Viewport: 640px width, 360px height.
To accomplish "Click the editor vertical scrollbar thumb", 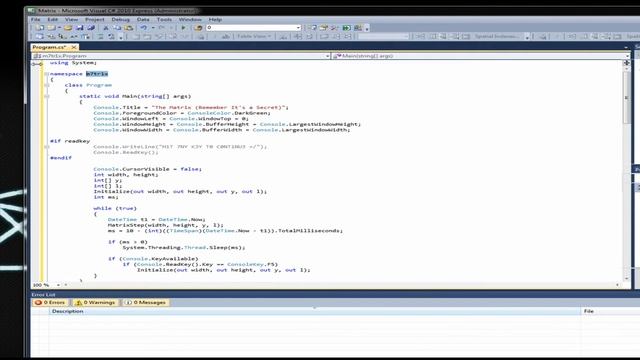I will 627,98.
